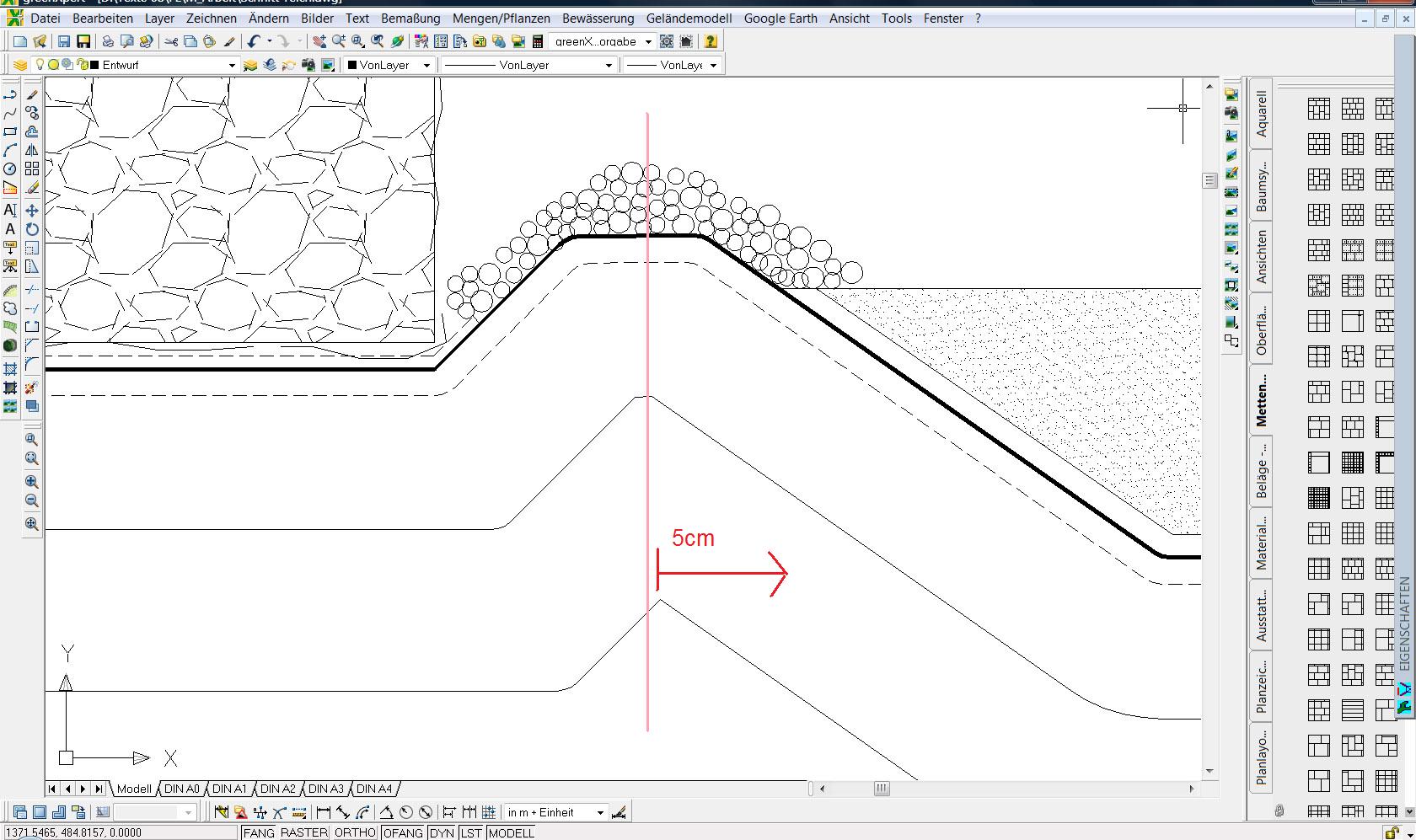Screen dimensions: 1416x840
Task: Open the Zeichnen menu
Action: click(212, 18)
